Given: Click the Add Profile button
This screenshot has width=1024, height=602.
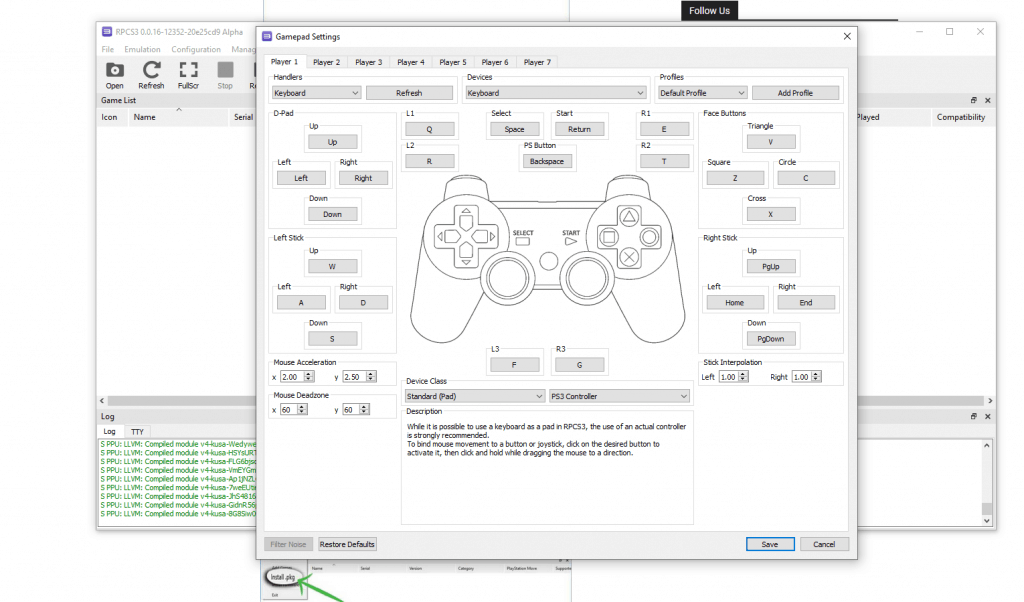Looking at the screenshot, I should pyautogui.click(x=795, y=93).
